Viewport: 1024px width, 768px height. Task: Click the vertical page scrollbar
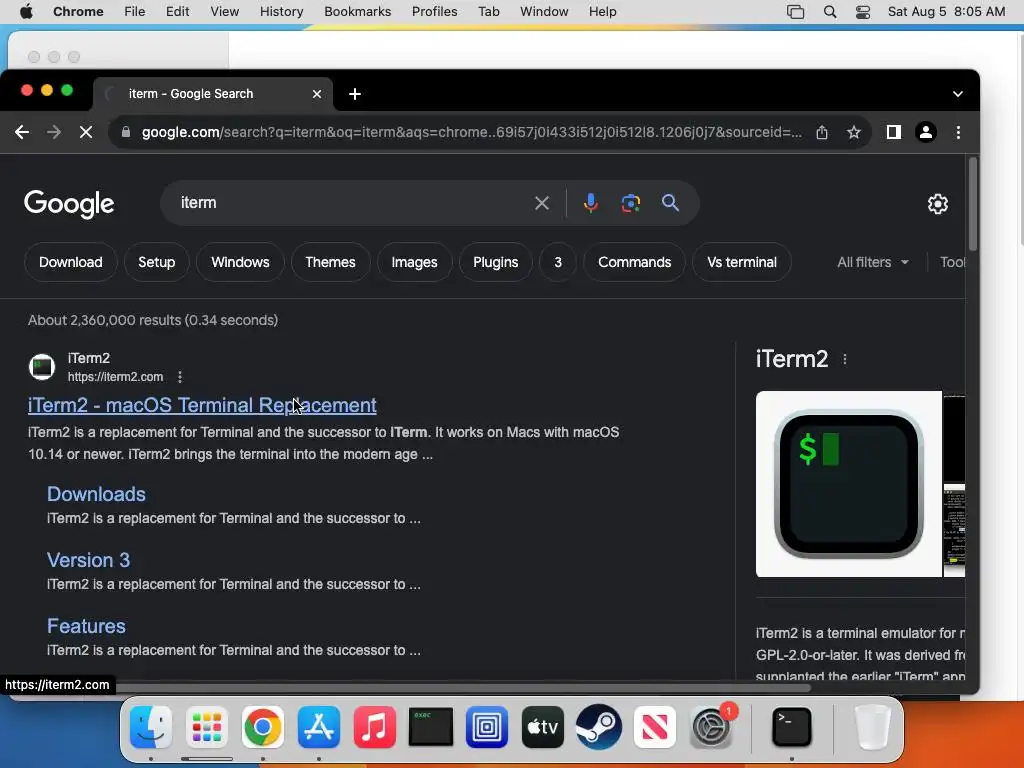pos(972,204)
